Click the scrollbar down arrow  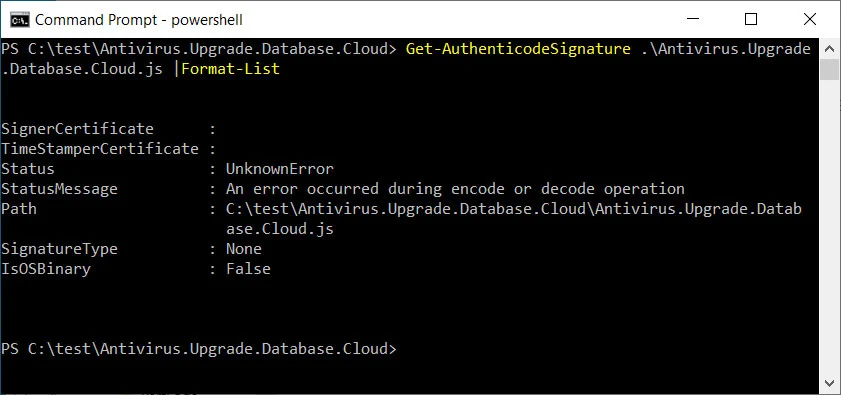coord(829,382)
